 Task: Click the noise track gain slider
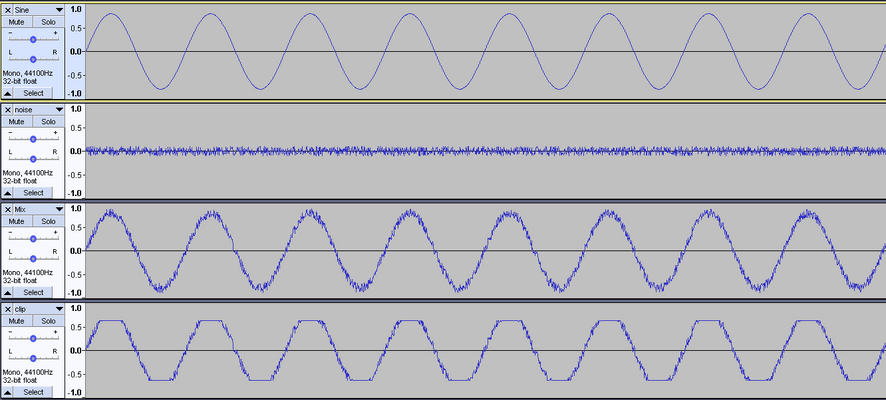[33, 139]
